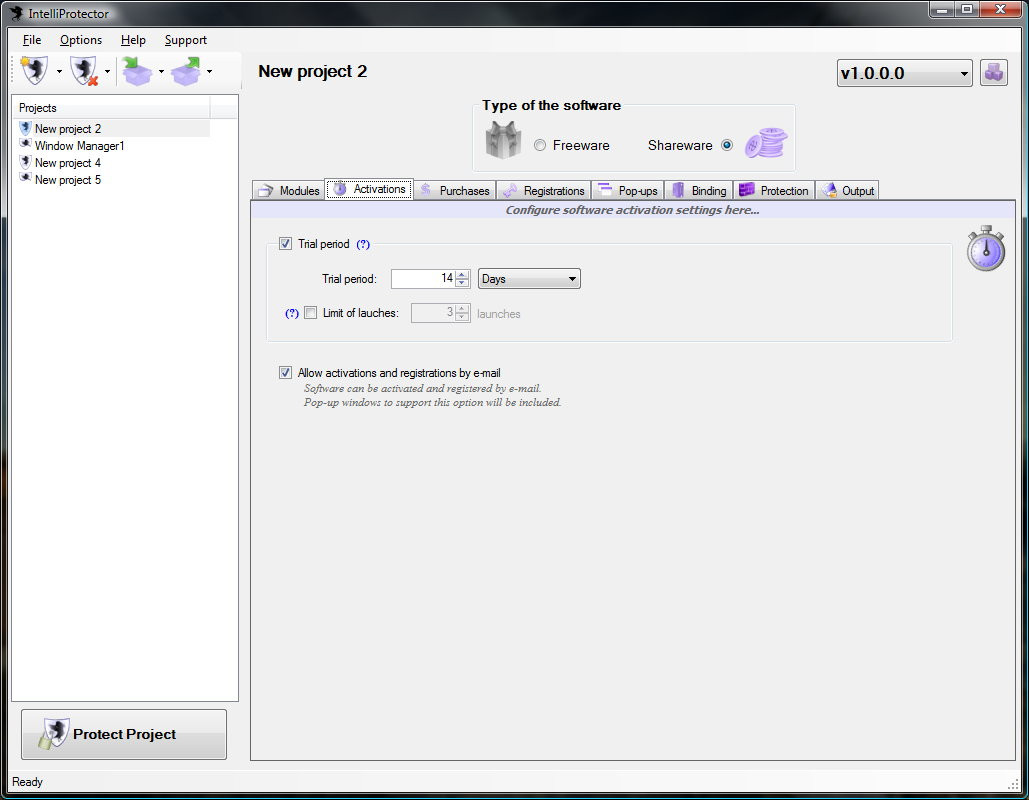Close the IntelliProtector window
The height and width of the screenshot is (800, 1029).
tap(1001, 9)
